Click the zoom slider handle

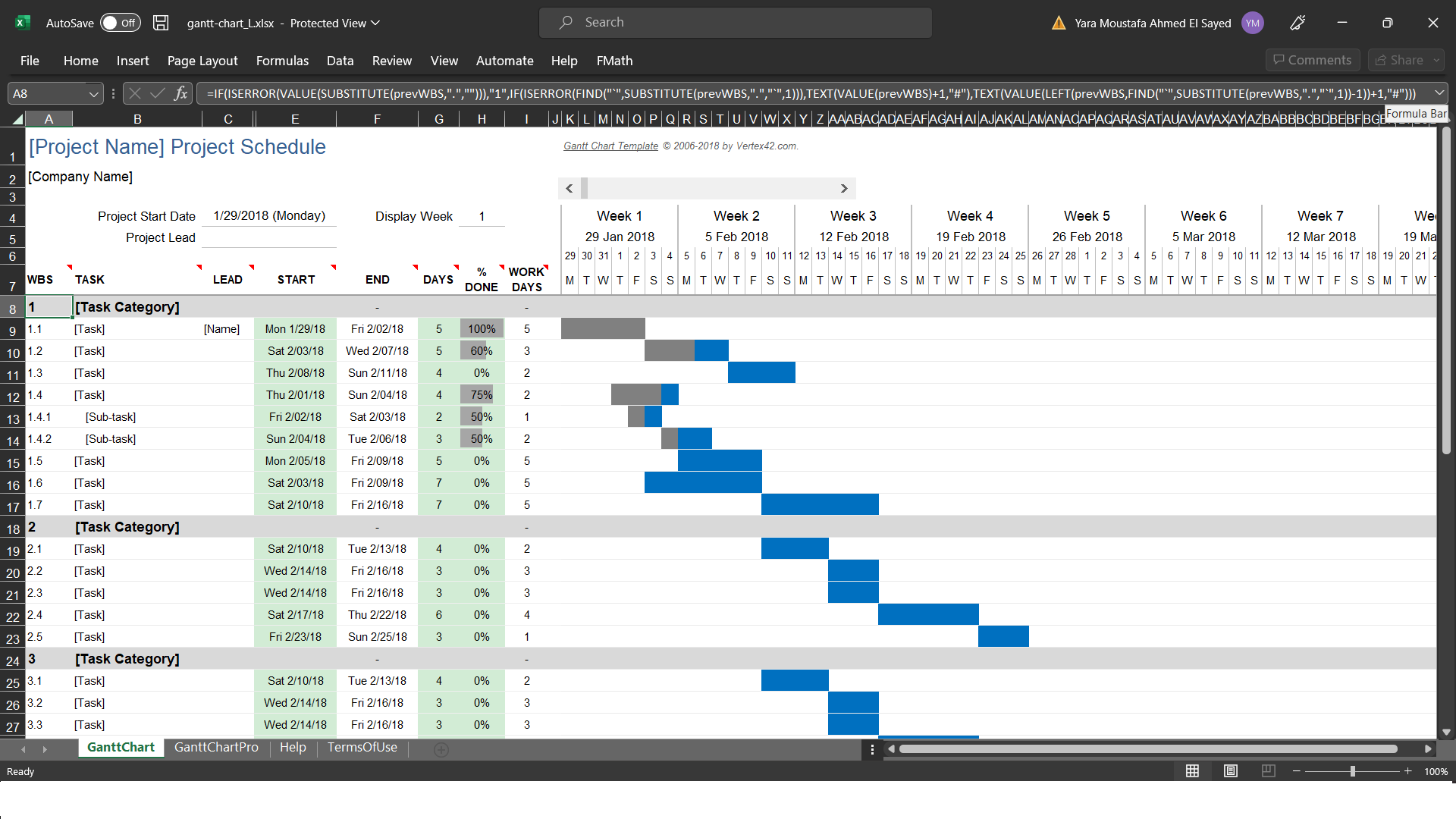tap(1353, 771)
